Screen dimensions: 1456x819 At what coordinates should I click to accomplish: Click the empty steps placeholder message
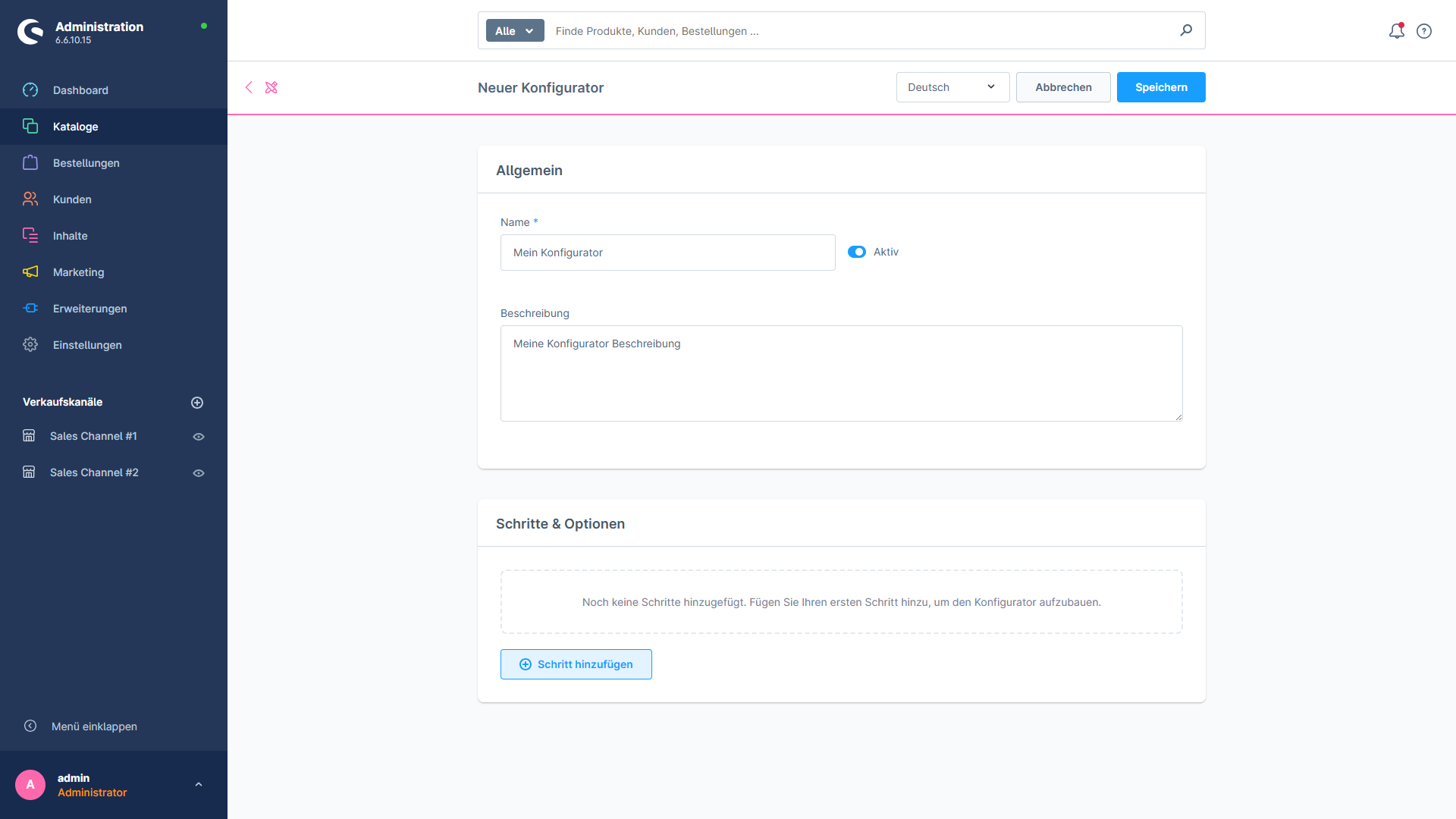pyautogui.click(x=842, y=602)
